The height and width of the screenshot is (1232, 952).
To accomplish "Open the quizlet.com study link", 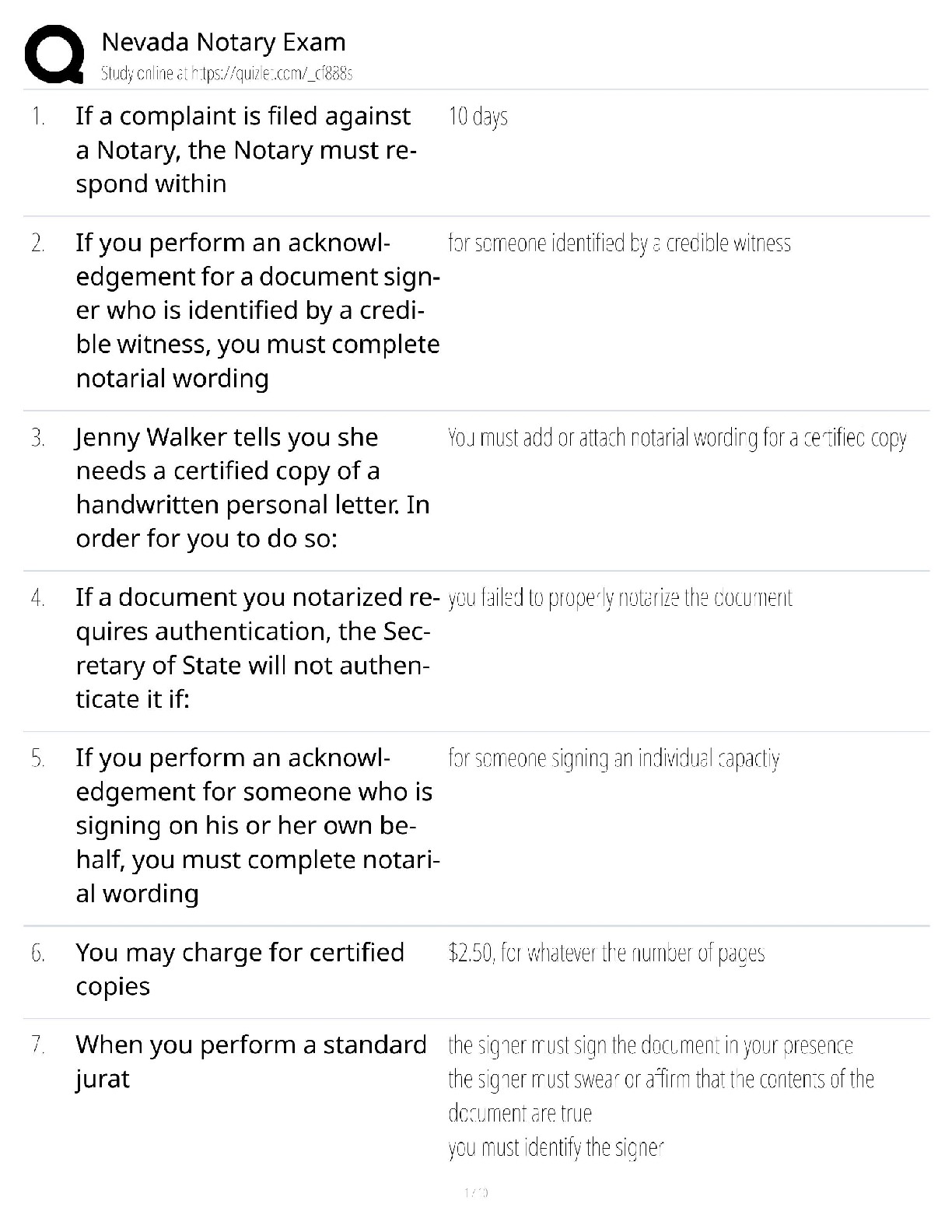I will click(227, 74).
